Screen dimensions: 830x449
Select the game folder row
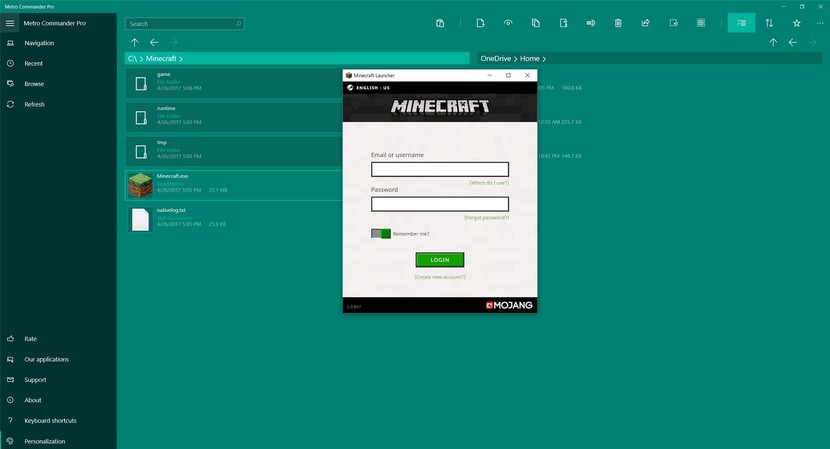[234, 83]
